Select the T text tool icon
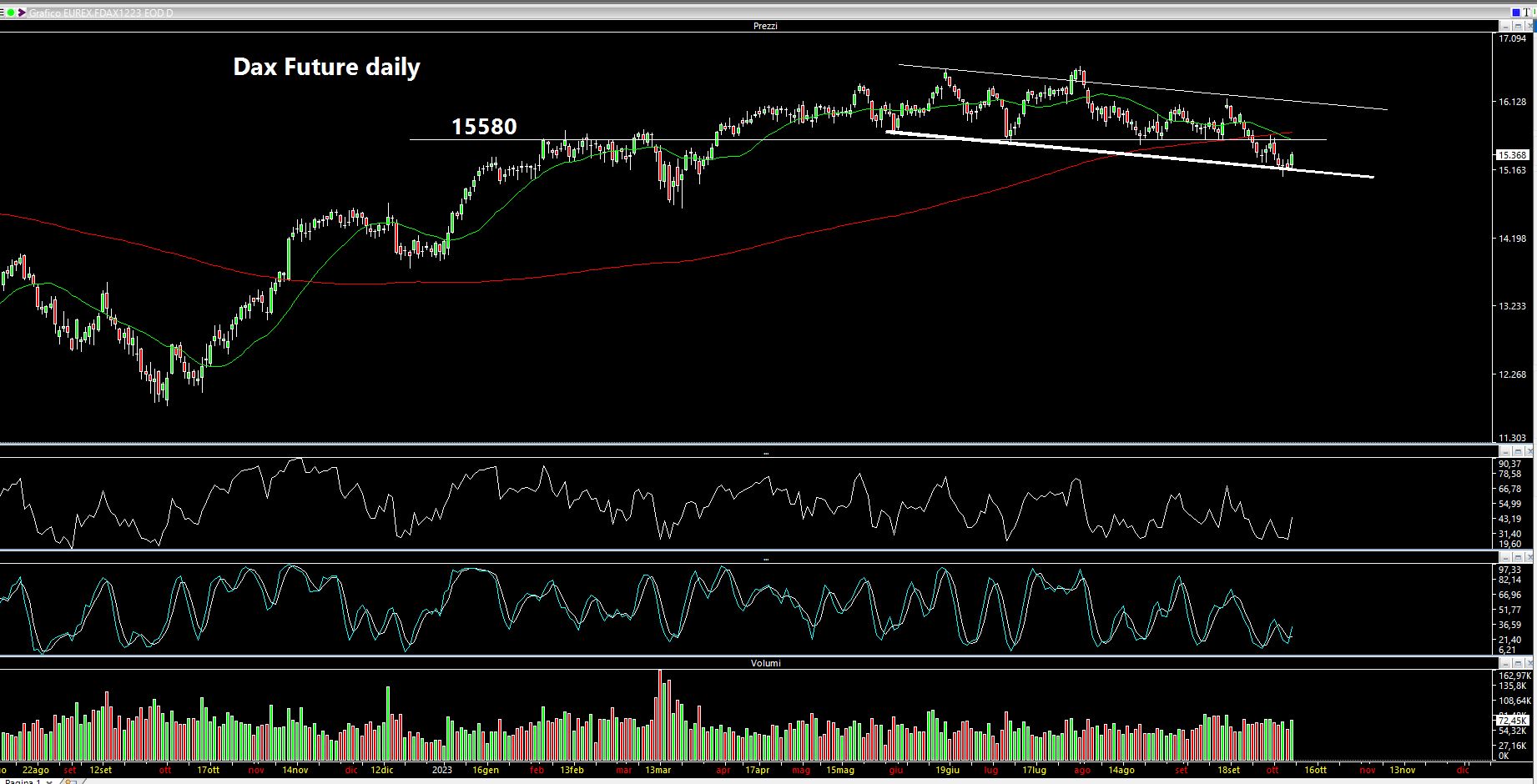1537x784 pixels. coord(1527,13)
